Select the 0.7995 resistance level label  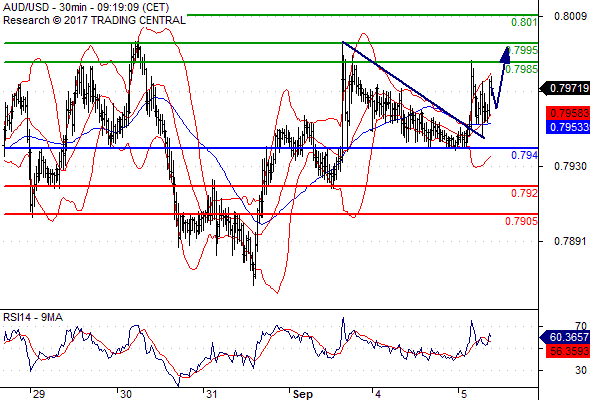pos(523,50)
